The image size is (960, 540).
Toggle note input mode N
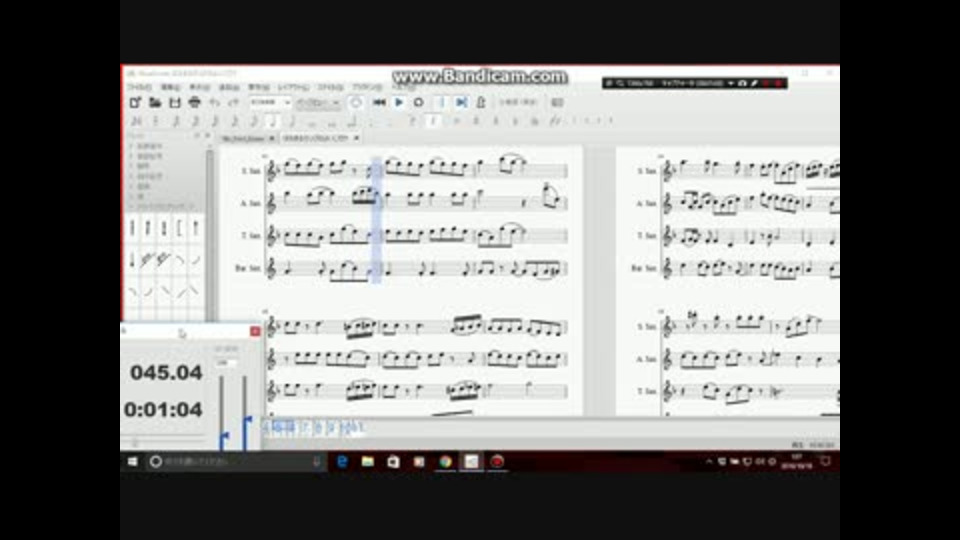[x=136, y=121]
